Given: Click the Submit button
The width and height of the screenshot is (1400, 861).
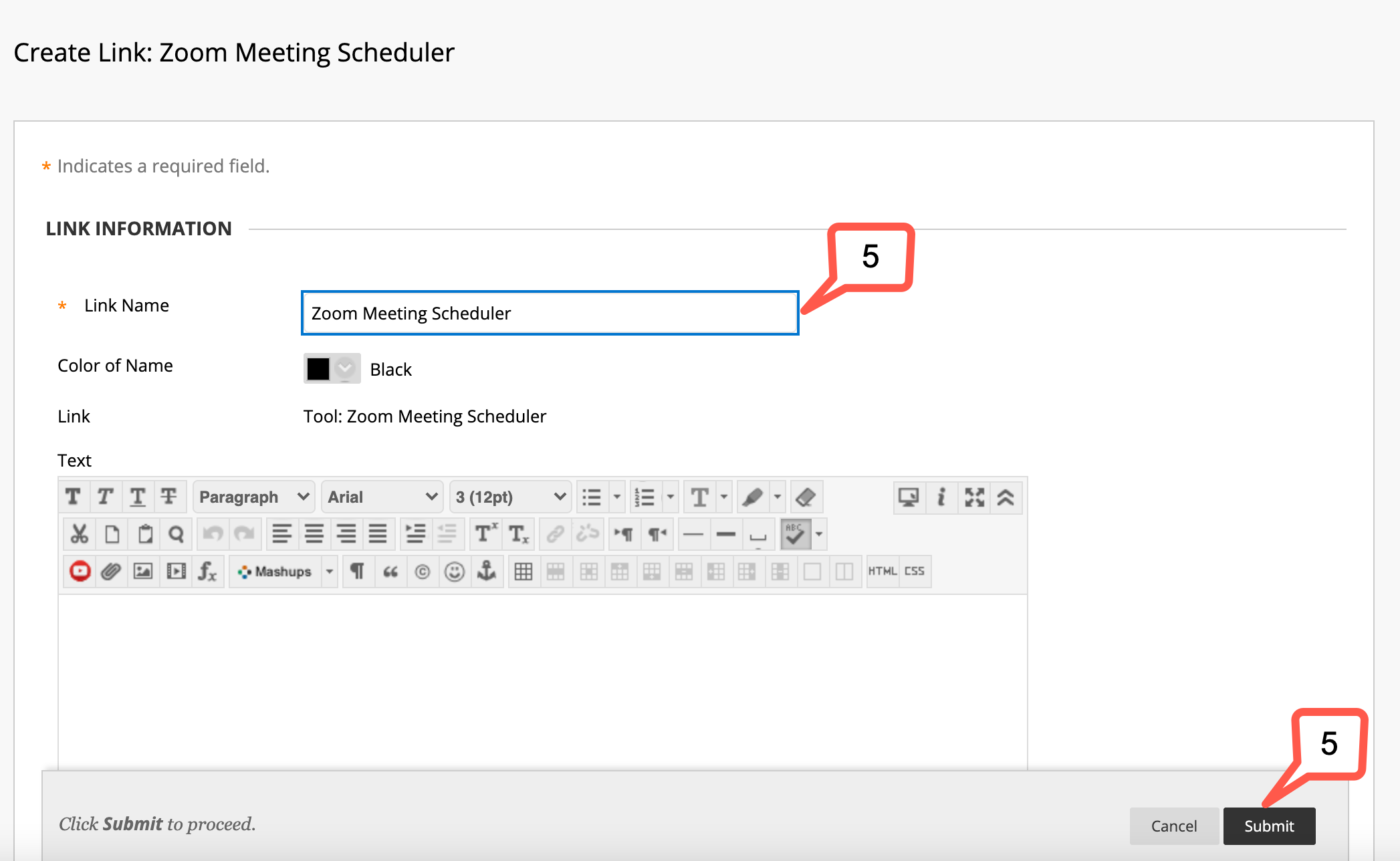Looking at the screenshot, I should click(x=1269, y=826).
